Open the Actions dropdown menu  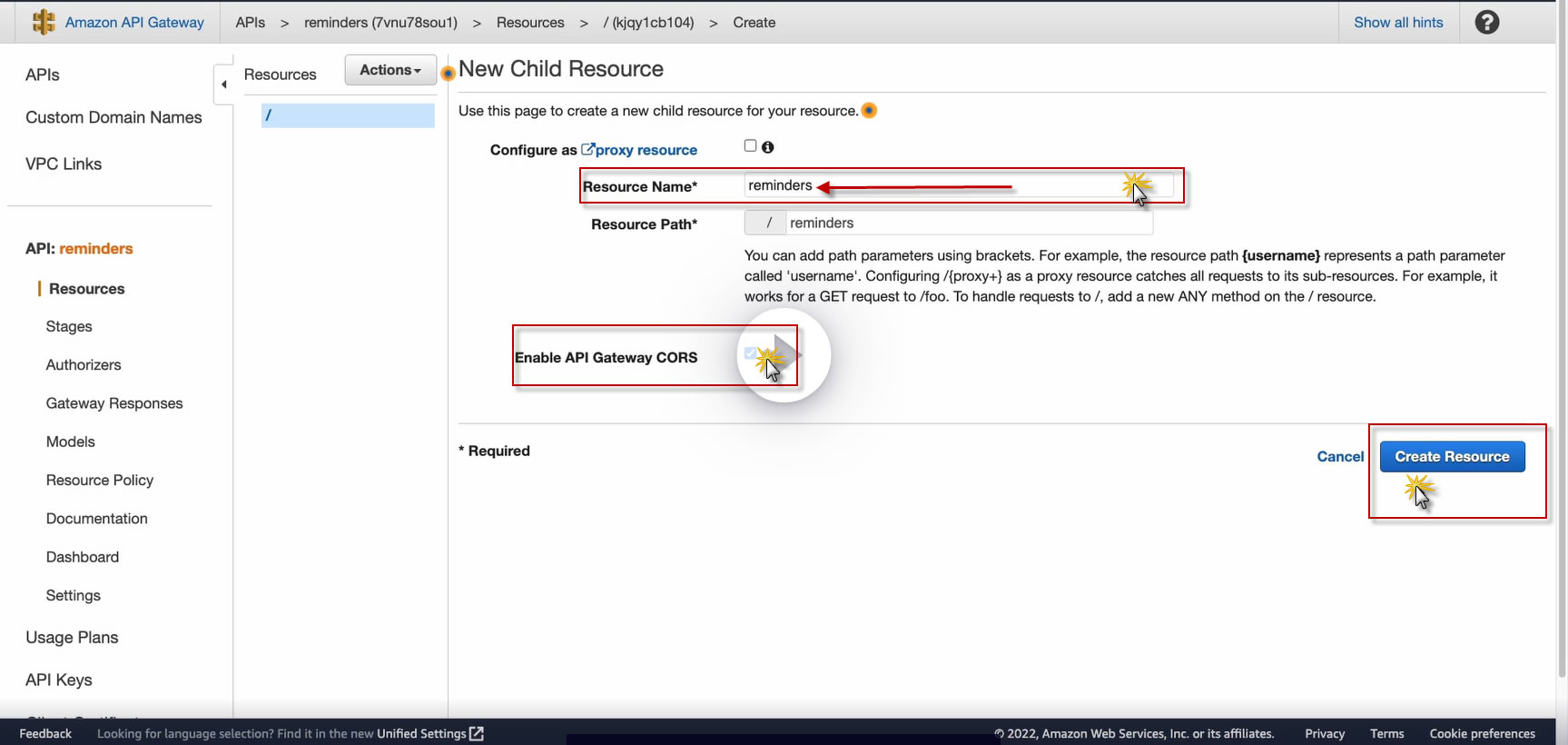point(390,70)
